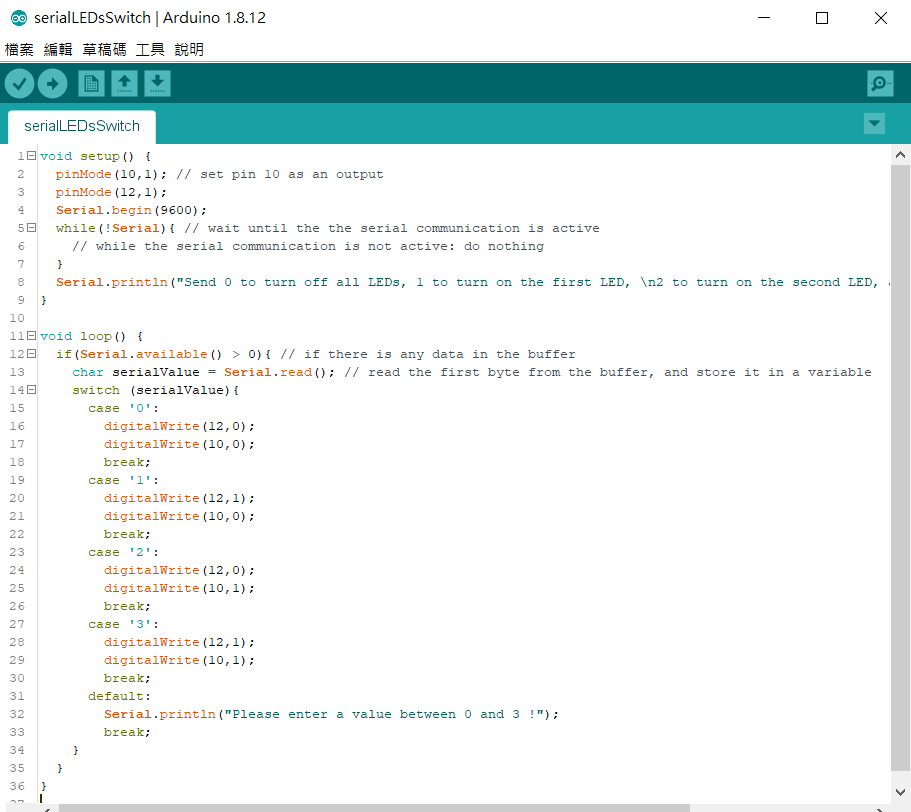Viewport: 911px width, 812px height.
Task: Fold the if Serial.available block
Action: pyautogui.click(x=32, y=354)
